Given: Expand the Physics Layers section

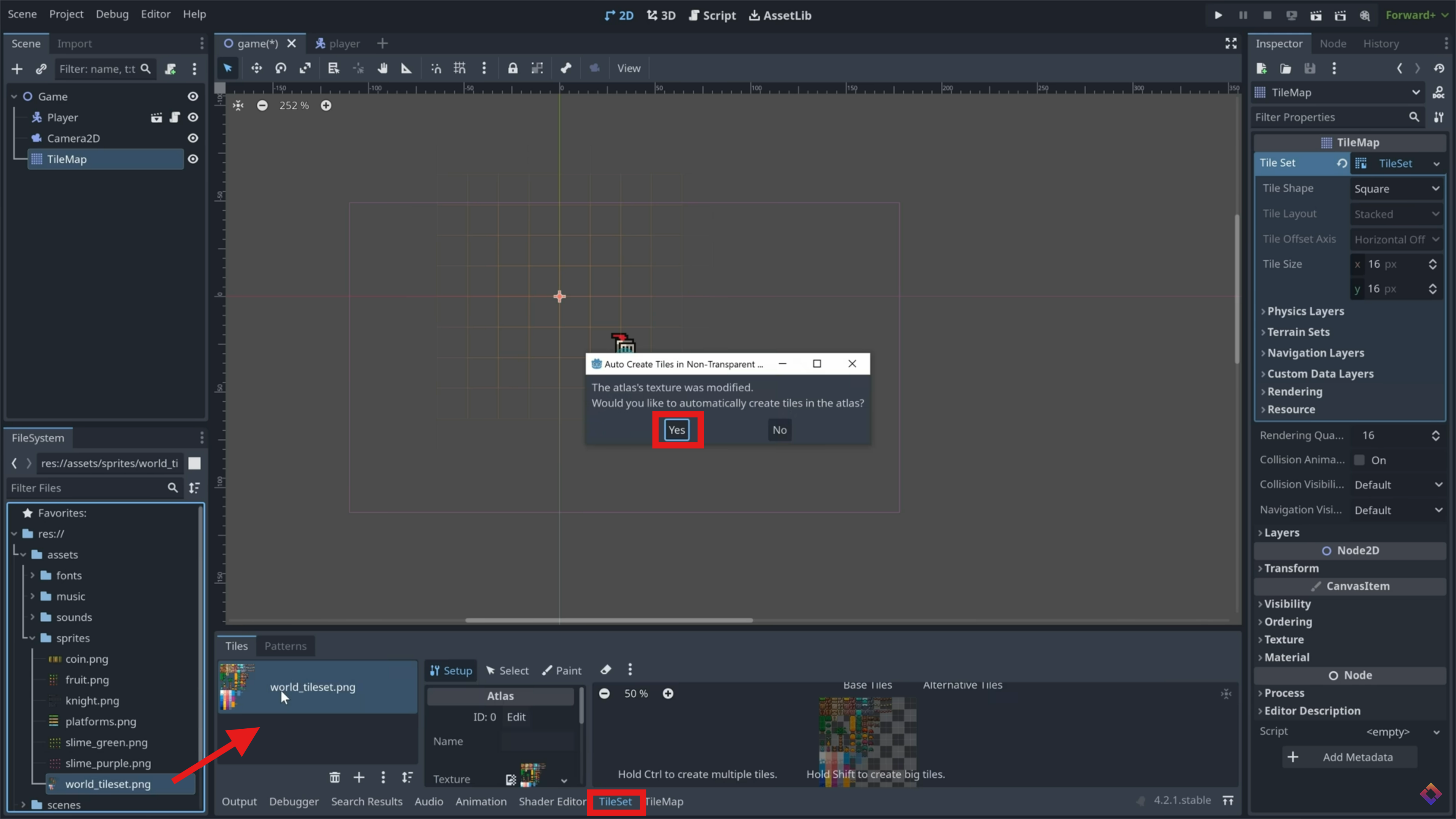Looking at the screenshot, I should (x=1305, y=311).
